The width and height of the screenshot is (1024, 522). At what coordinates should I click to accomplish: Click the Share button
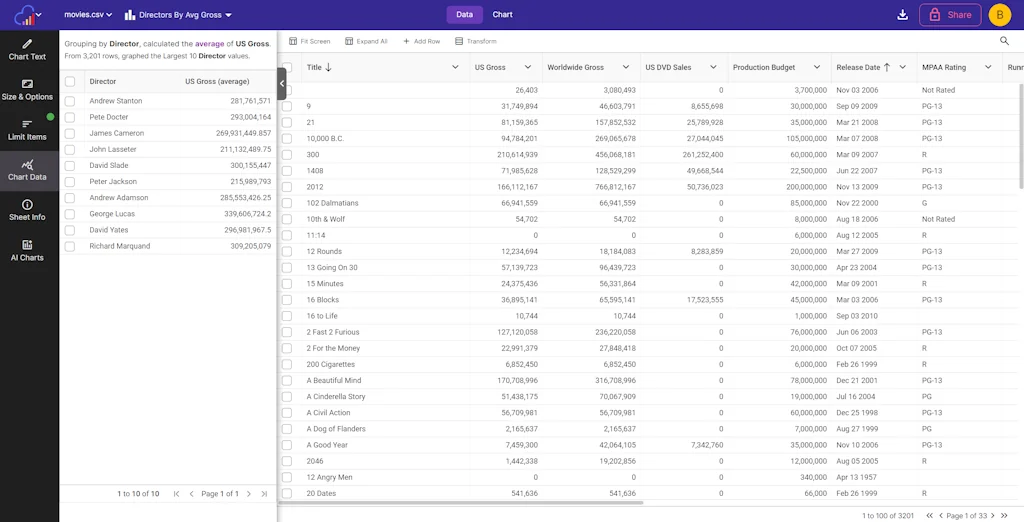(950, 15)
